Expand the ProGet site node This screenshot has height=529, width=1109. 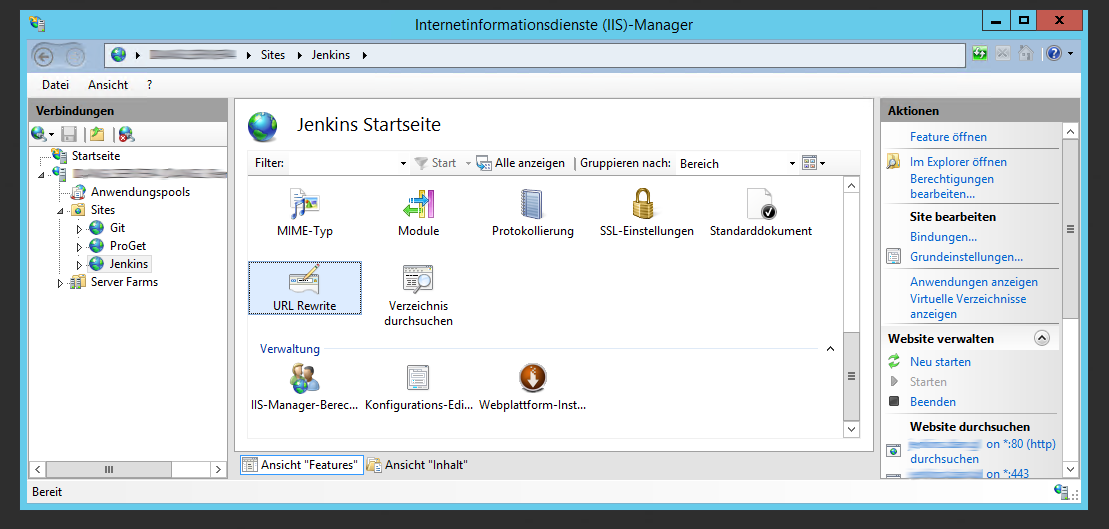pos(79,247)
